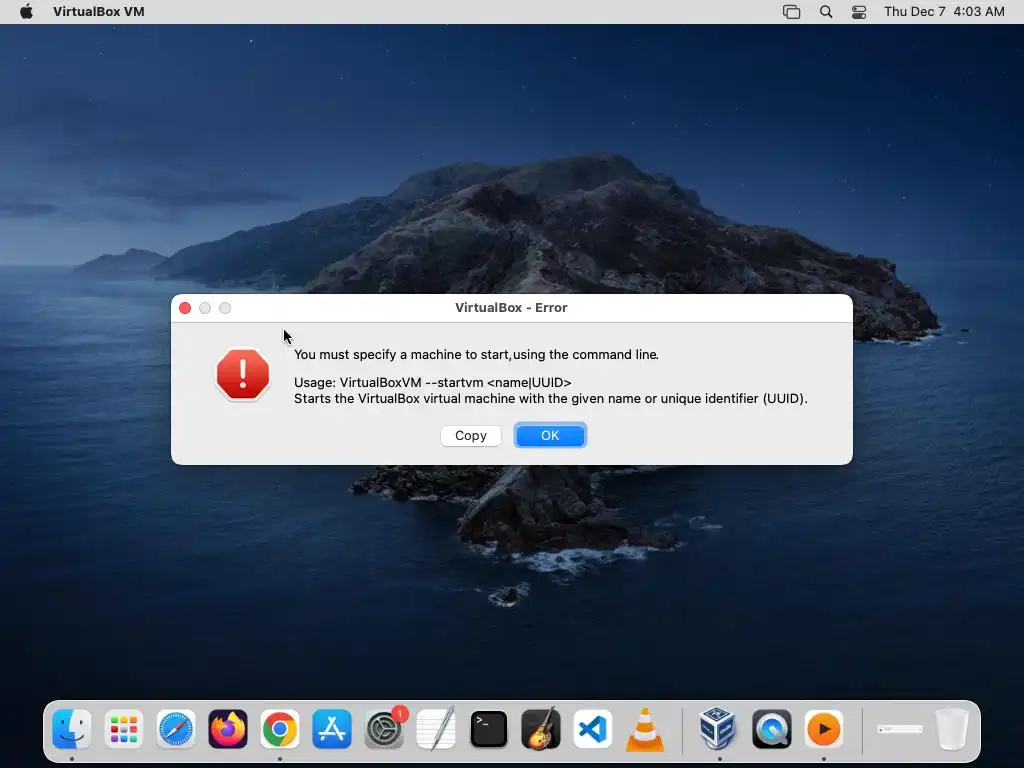This screenshot has width=1024, height=768.
Task: Click the date and time in menu bar
Action: pos(944,12)
